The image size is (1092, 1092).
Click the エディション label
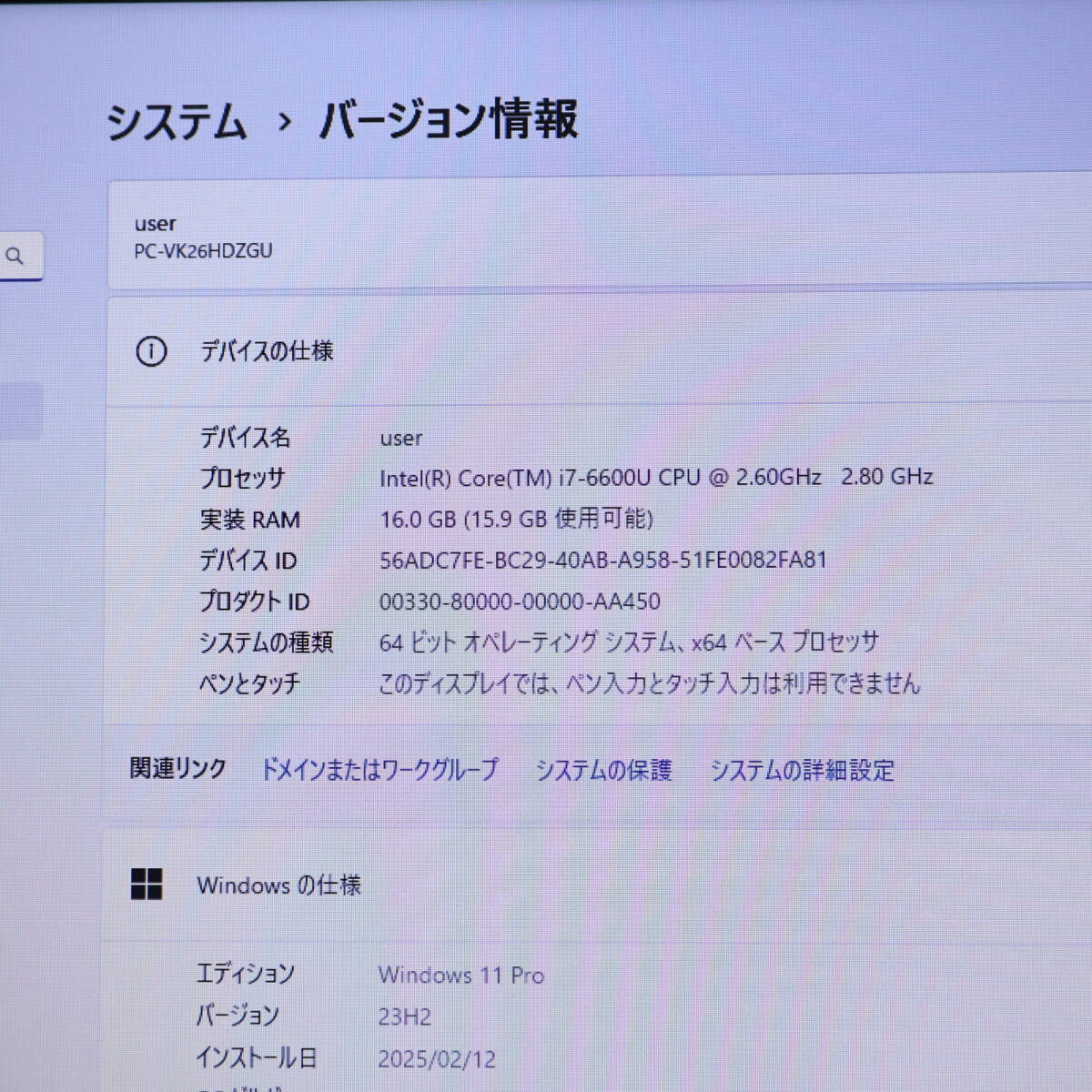click(246, 974)
